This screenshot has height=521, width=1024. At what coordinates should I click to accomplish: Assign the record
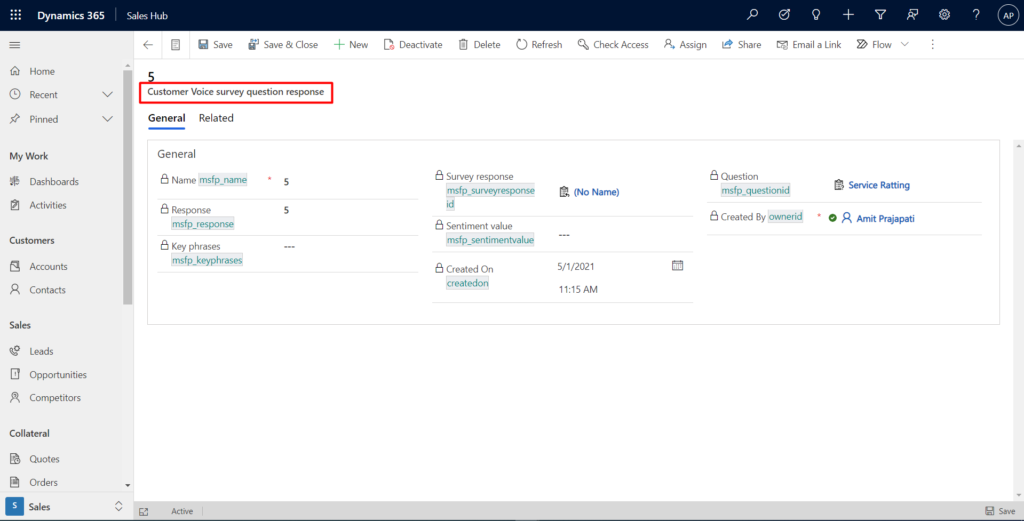click(685, 44)
